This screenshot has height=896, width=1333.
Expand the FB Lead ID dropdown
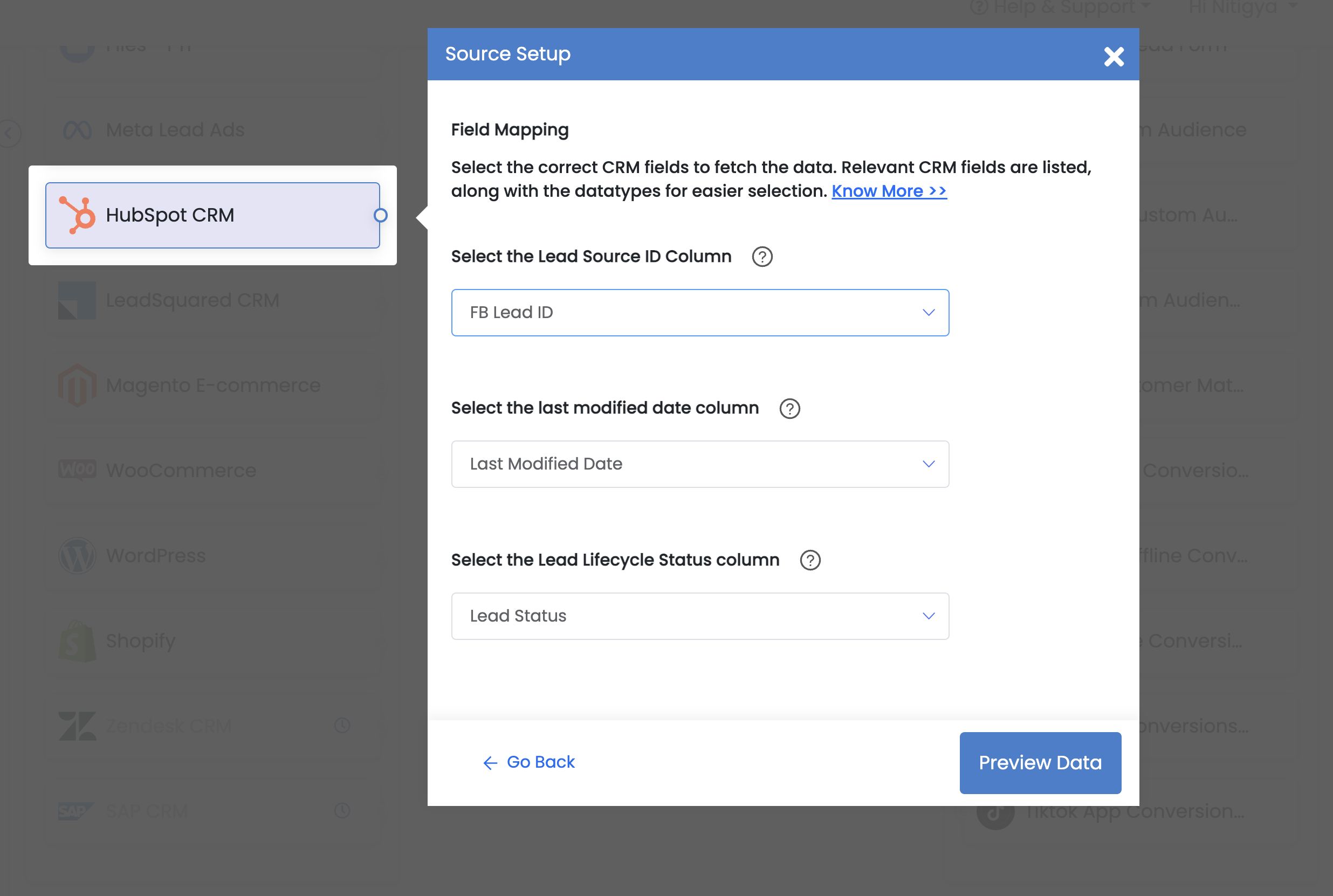coord(700,313)
